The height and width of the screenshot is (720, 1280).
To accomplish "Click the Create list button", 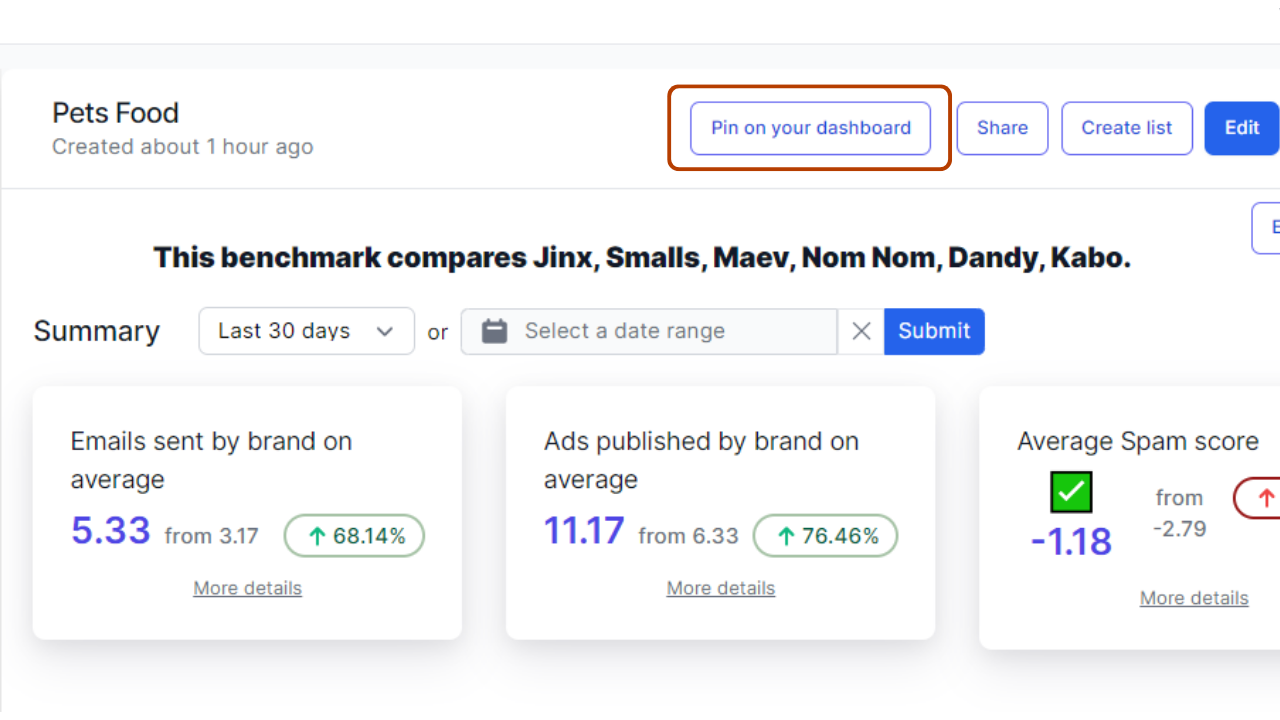I will 1127,128.
